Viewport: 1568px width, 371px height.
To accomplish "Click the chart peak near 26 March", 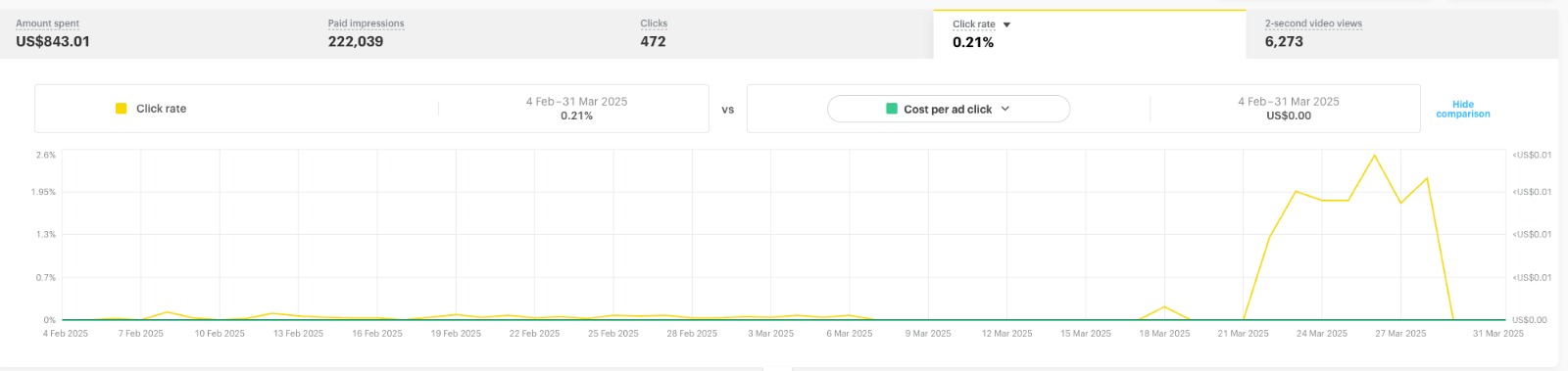I will coord(1374,156).
